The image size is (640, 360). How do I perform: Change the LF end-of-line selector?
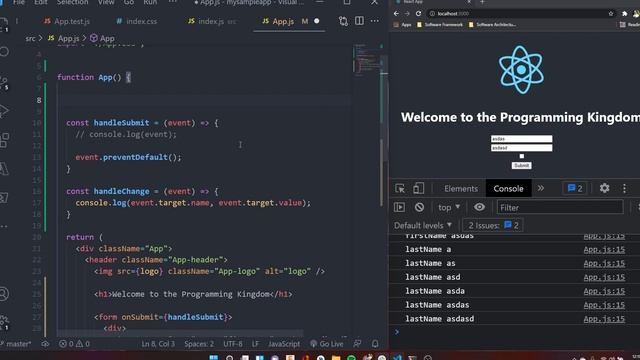[255, 344]
